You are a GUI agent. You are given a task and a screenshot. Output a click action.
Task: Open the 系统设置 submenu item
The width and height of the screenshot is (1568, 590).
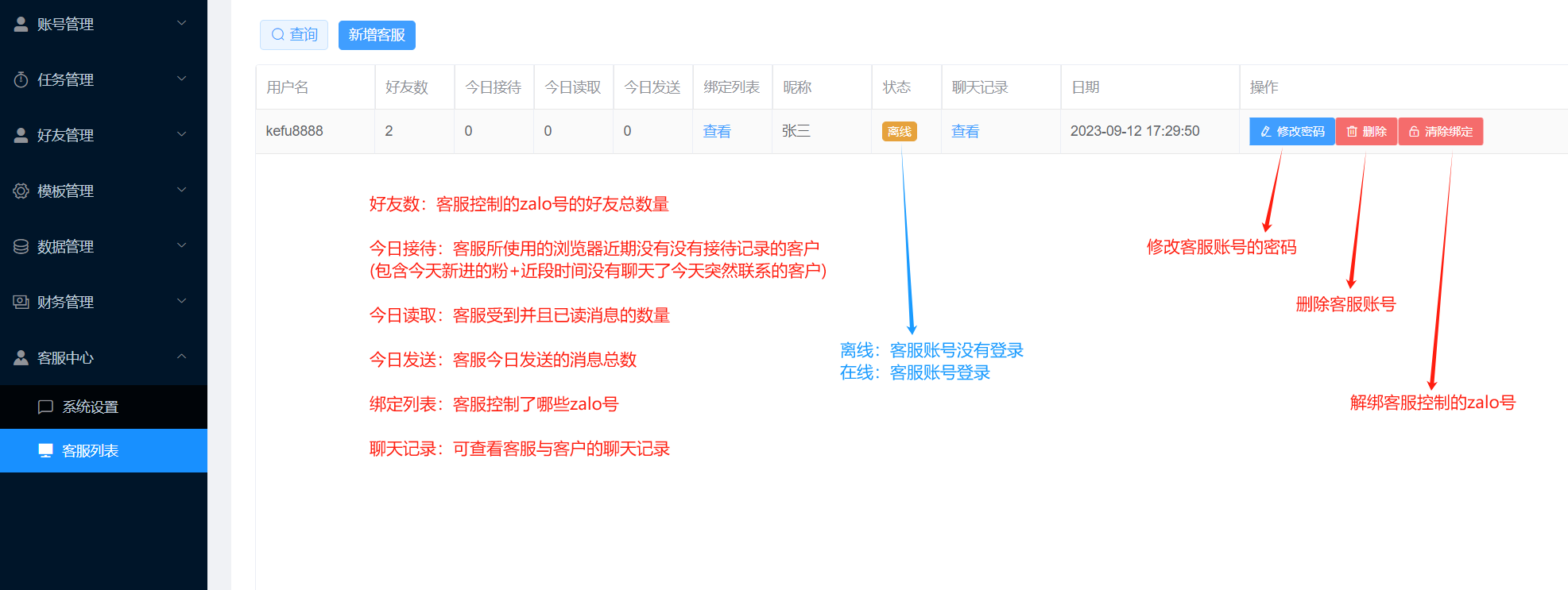pos(90,407)
